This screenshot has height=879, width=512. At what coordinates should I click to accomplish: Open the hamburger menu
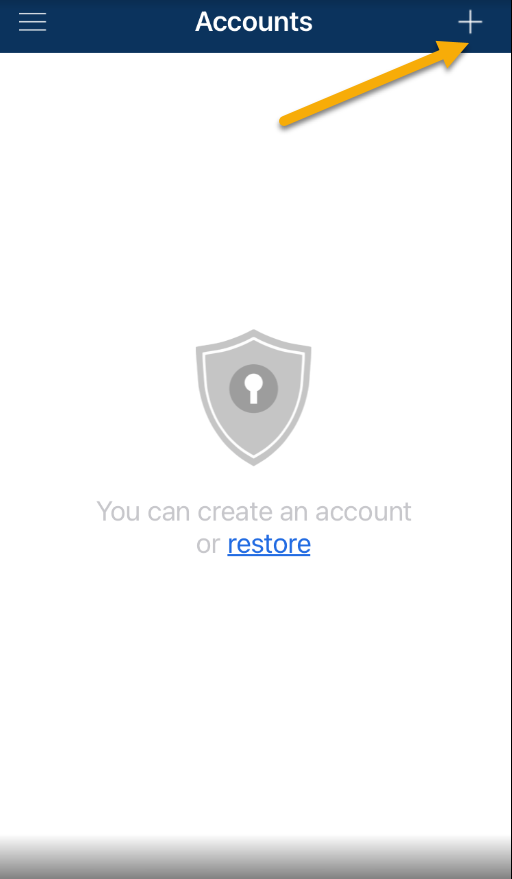tap(33, 22)
